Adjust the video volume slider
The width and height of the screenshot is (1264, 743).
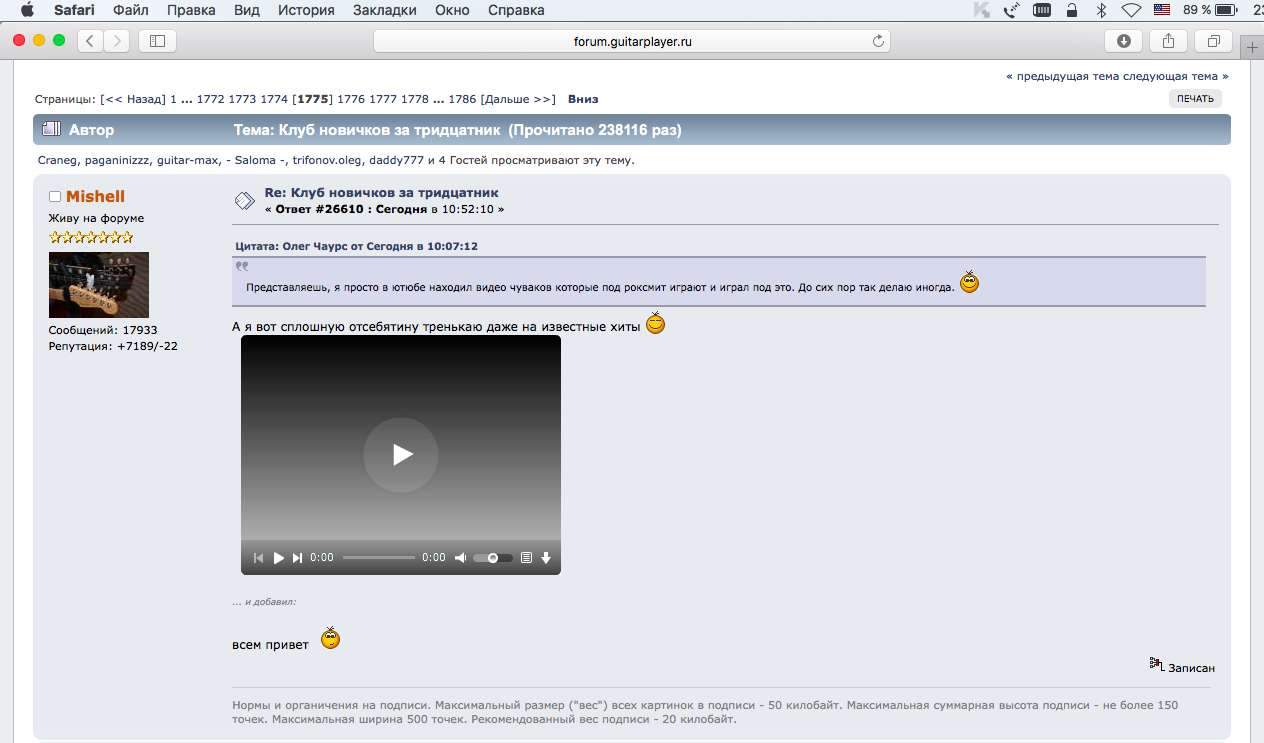[493, 558]
